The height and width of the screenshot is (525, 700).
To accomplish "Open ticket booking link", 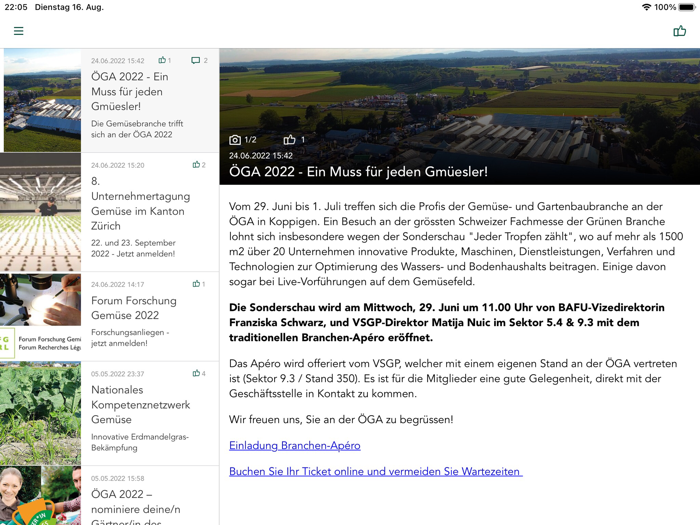I will [375, 471].
